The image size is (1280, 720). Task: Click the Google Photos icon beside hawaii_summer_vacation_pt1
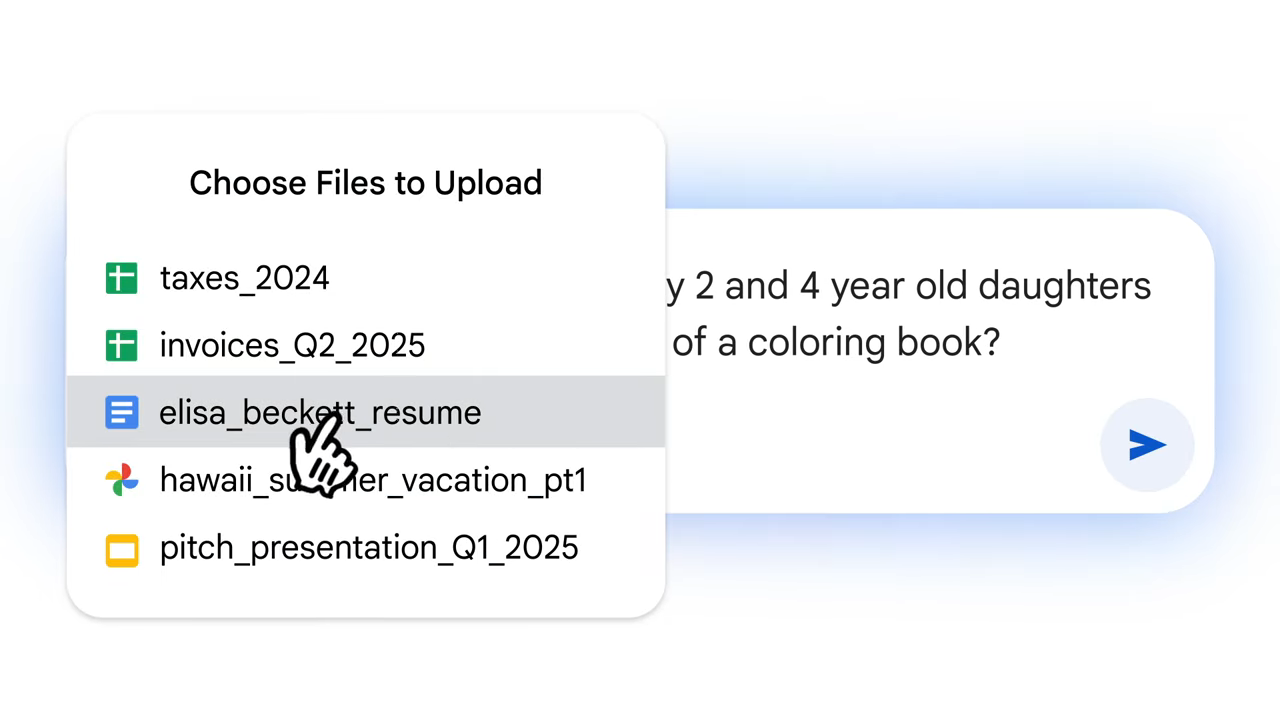point(121,480)
